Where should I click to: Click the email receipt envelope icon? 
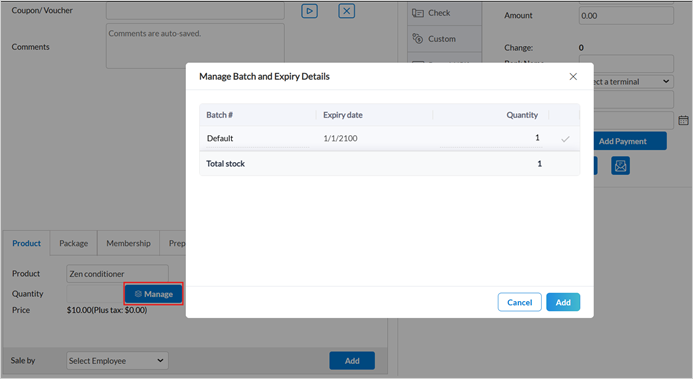620,166
